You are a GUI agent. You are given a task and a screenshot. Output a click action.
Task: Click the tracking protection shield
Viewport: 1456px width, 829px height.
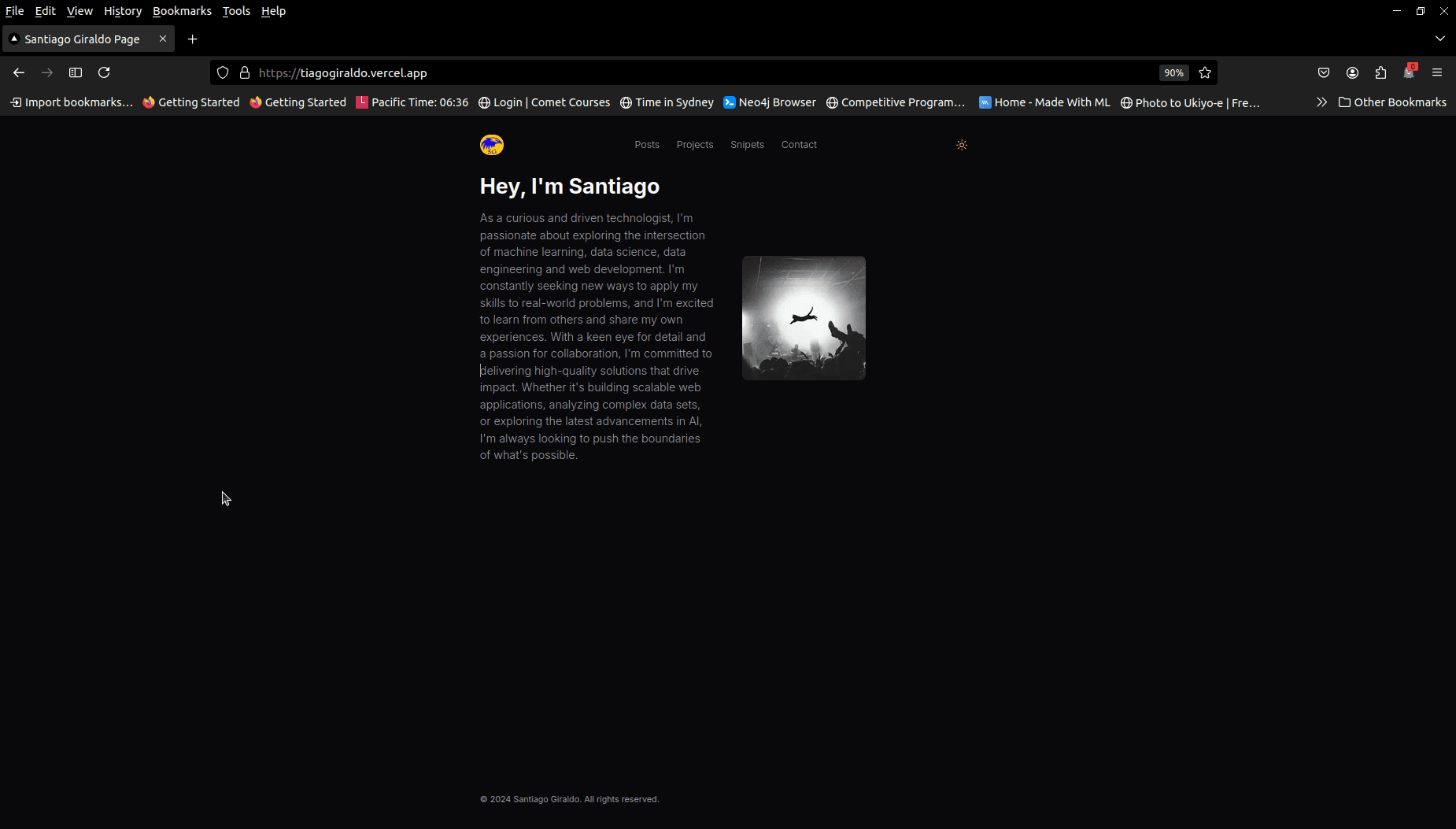(x=224, y=72)
